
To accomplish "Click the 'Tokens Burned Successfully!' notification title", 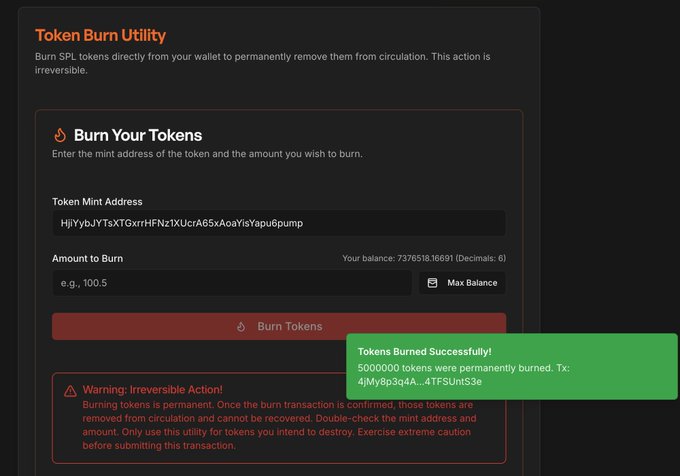I will point(425,352).
